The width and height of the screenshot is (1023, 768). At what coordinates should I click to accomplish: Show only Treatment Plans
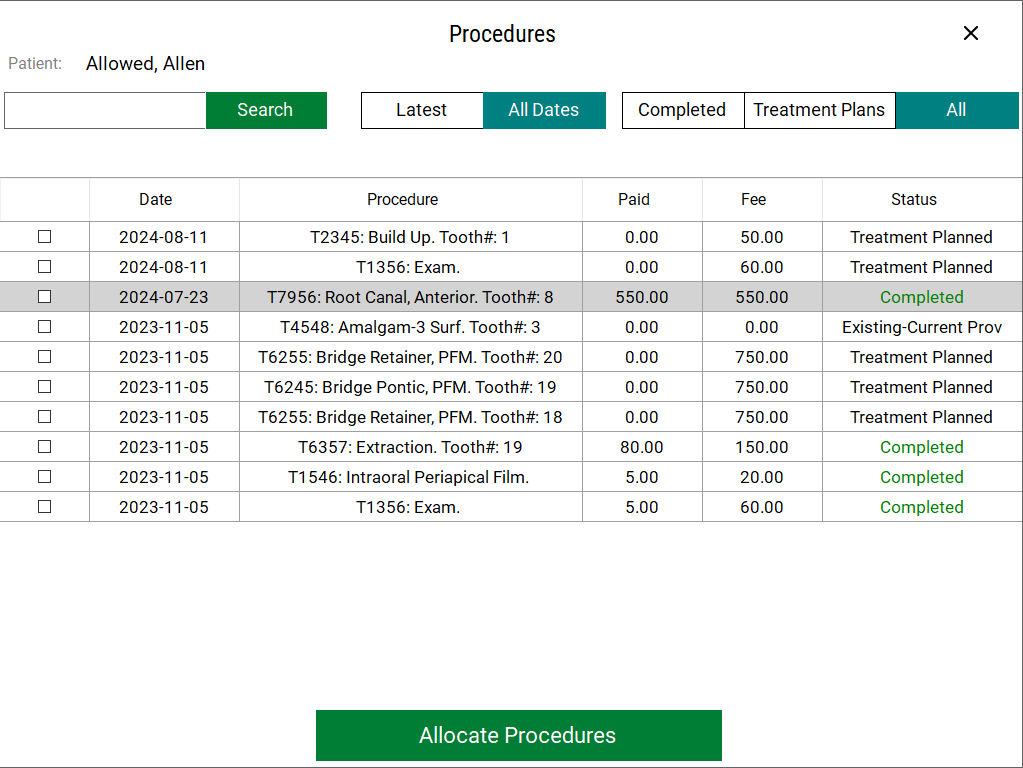pyautogui.click(x=819, y=110)
